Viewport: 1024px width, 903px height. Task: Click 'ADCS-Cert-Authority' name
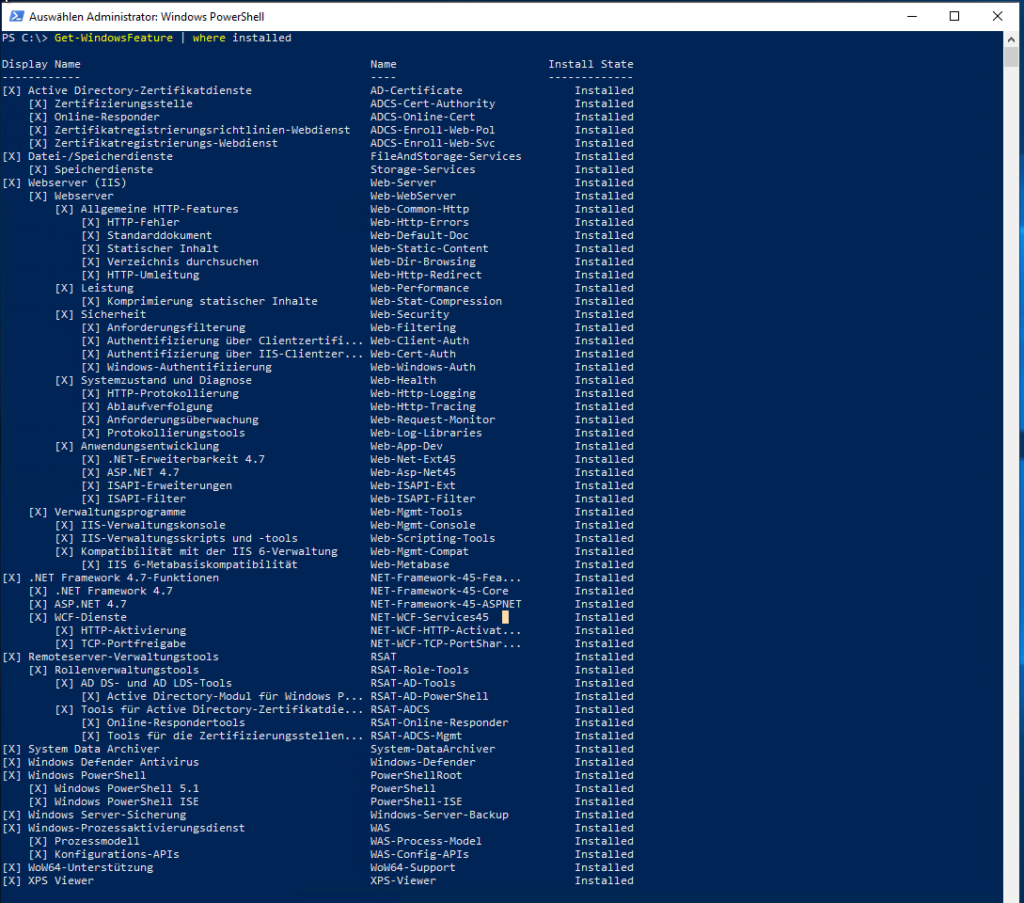[432, 103]
